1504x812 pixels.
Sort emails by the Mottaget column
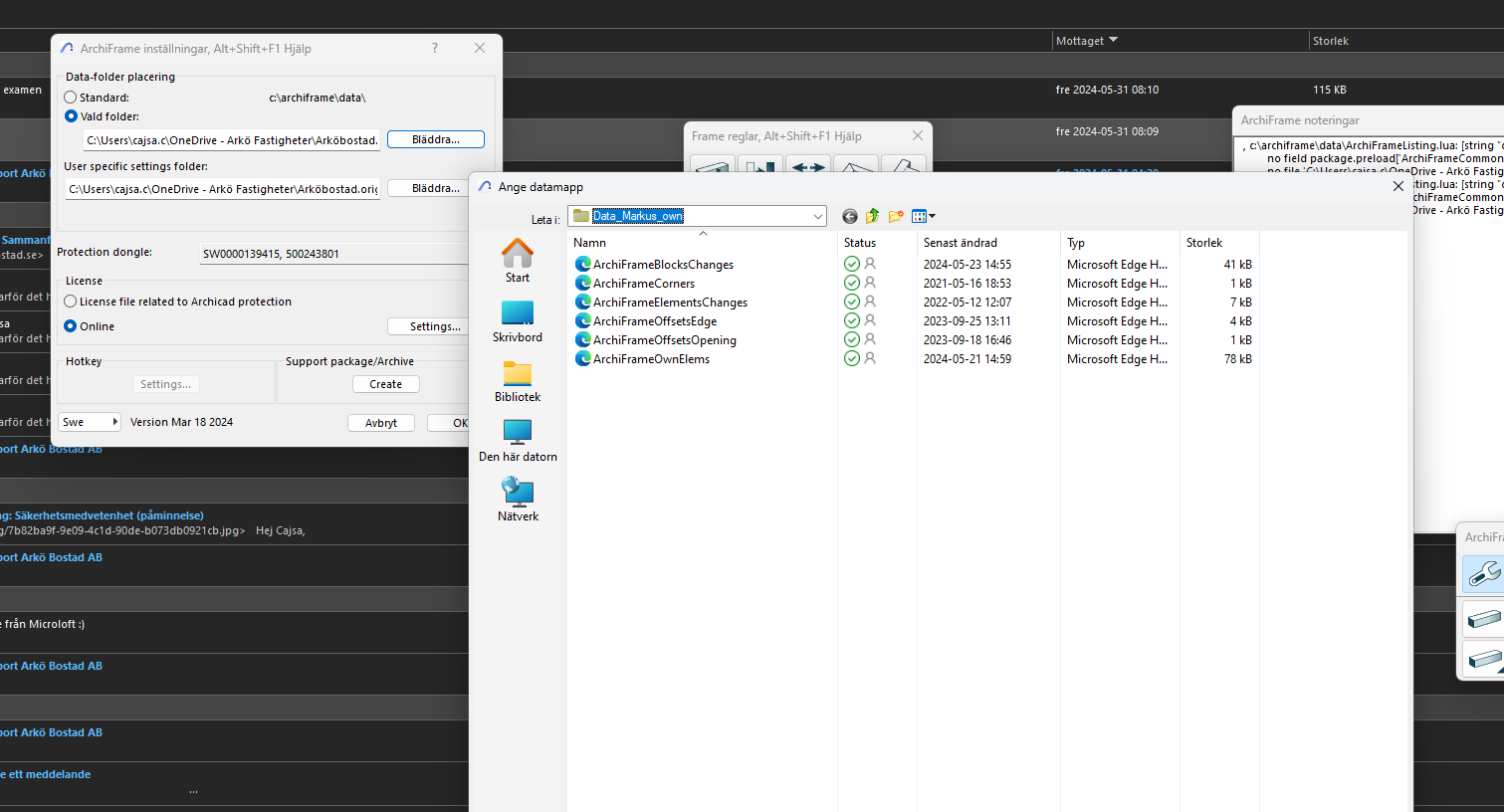point(1080,41)
